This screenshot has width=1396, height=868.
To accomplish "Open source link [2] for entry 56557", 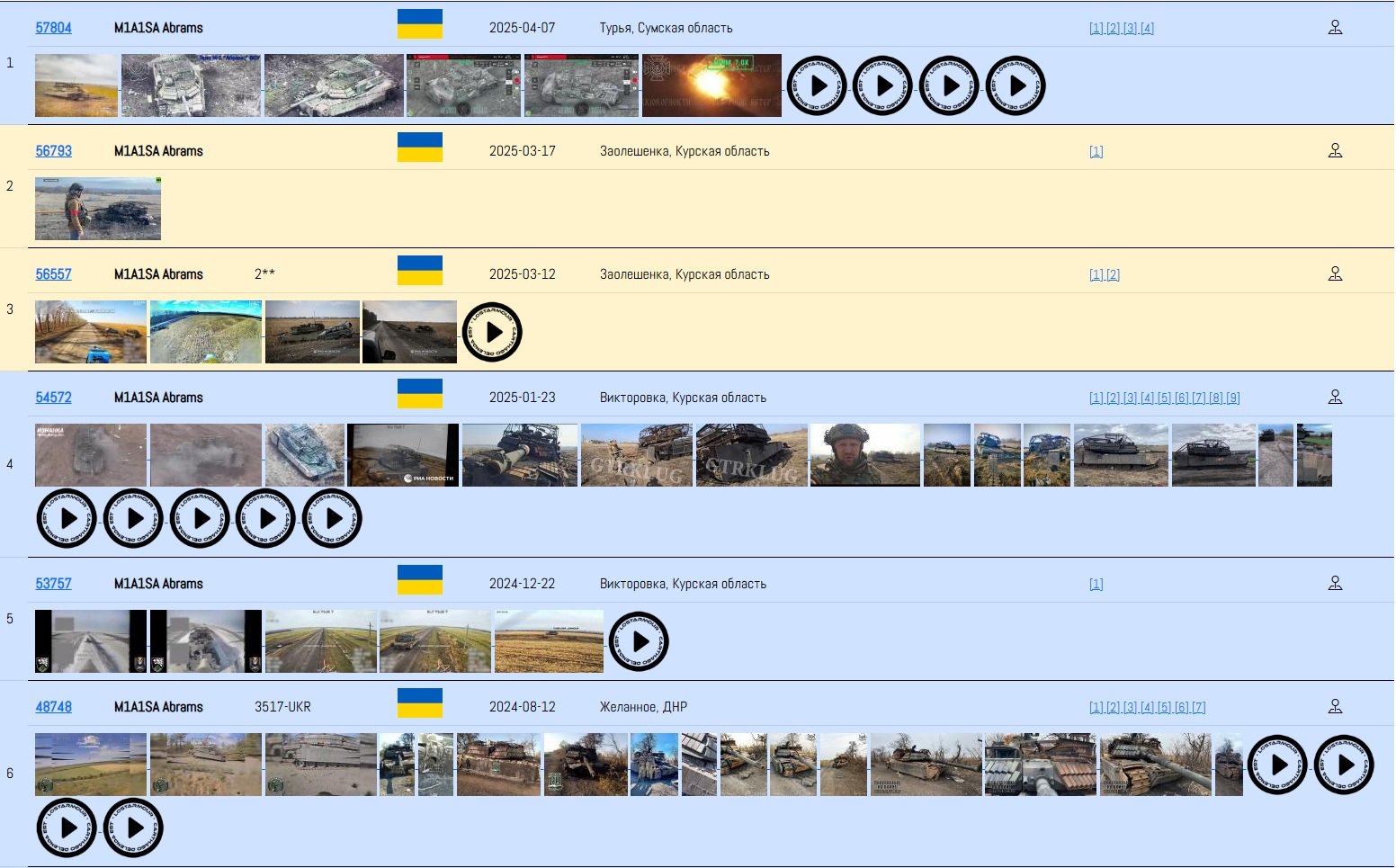I will coord(1113,275).
